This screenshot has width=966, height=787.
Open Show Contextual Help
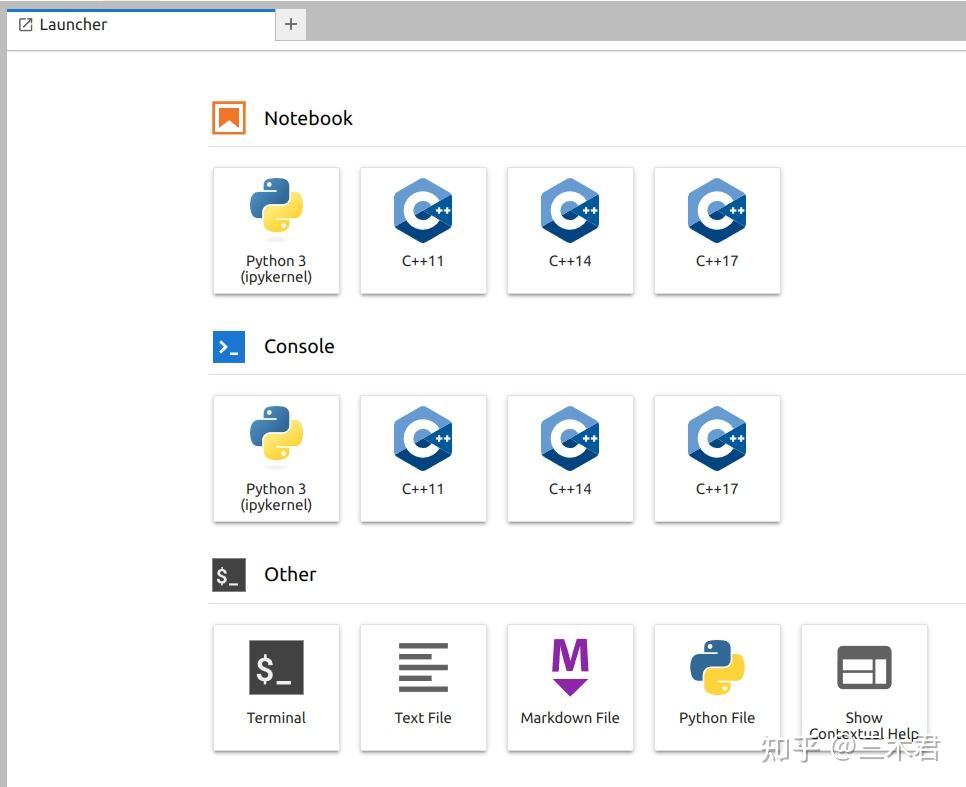(x=864, y=688)
